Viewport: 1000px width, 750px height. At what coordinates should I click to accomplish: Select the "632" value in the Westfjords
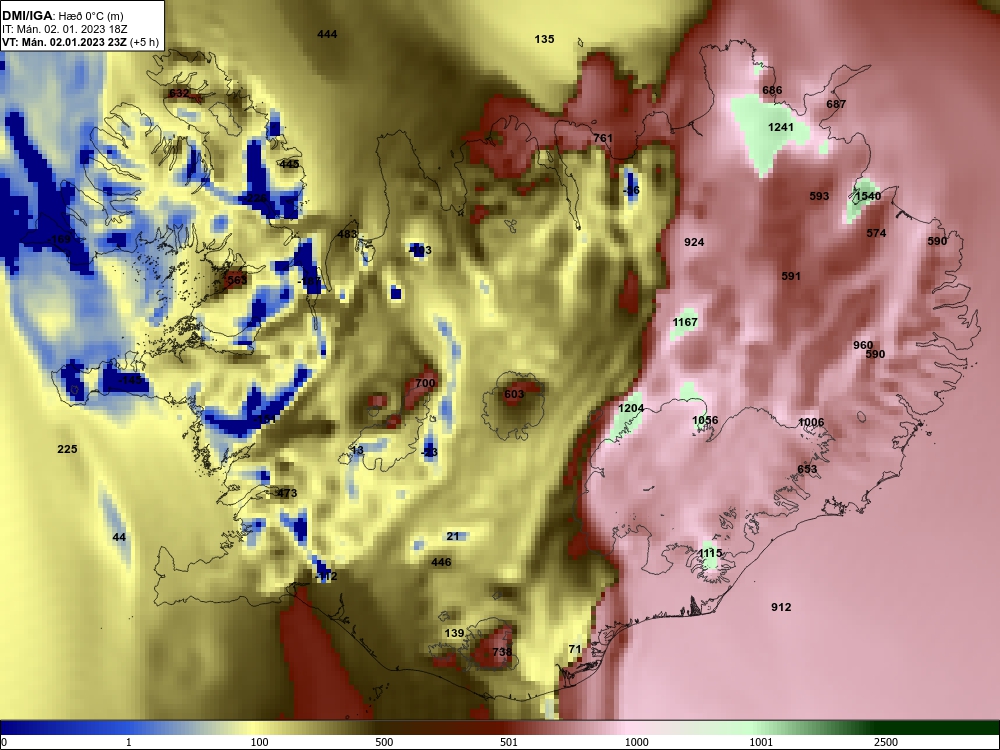(x=179, y=94)
